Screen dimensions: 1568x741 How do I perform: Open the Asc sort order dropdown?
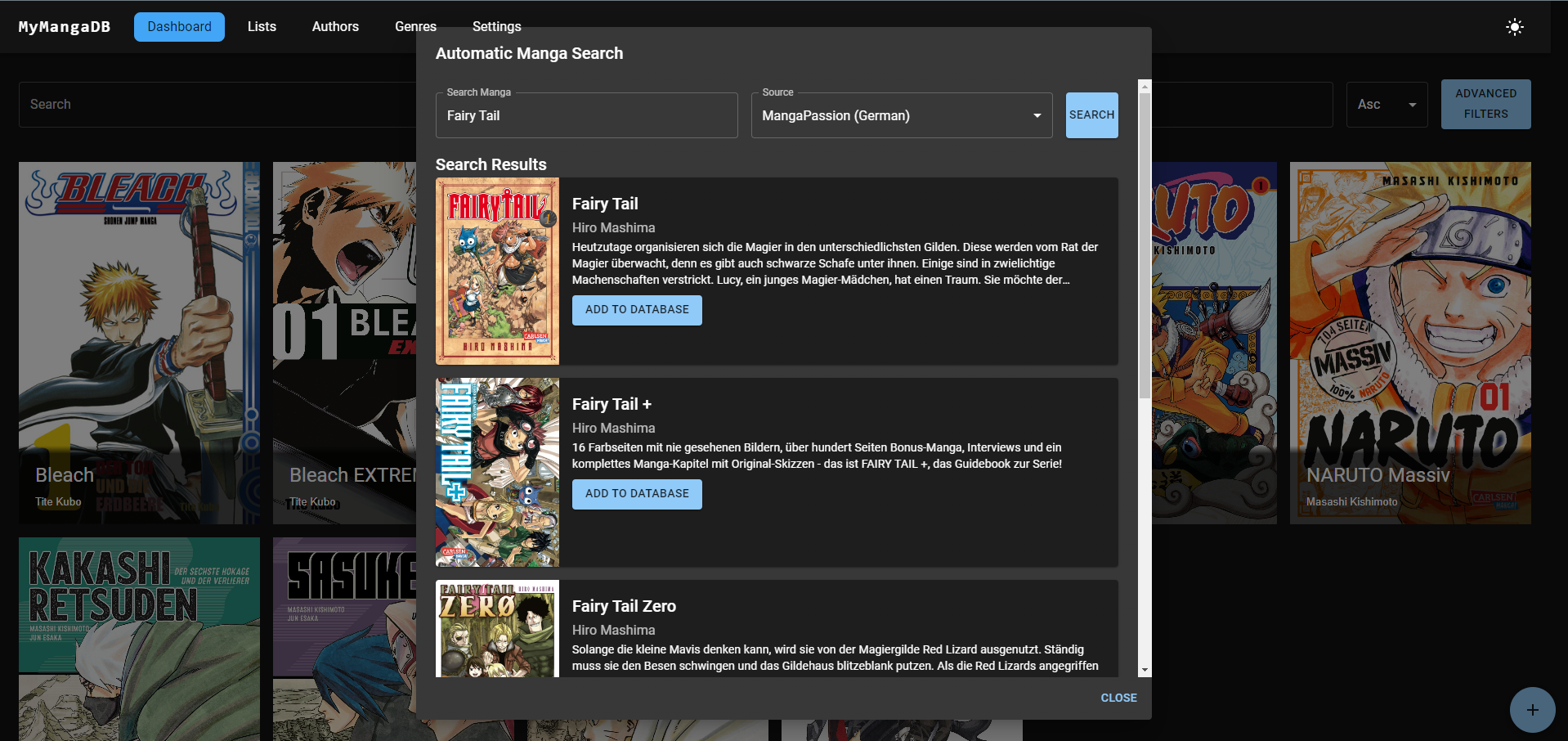[1387, 105]
